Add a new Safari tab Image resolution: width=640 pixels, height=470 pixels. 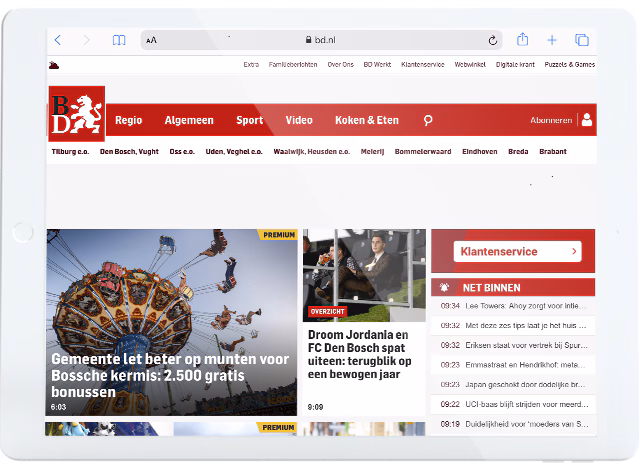(x=551, y=40)
